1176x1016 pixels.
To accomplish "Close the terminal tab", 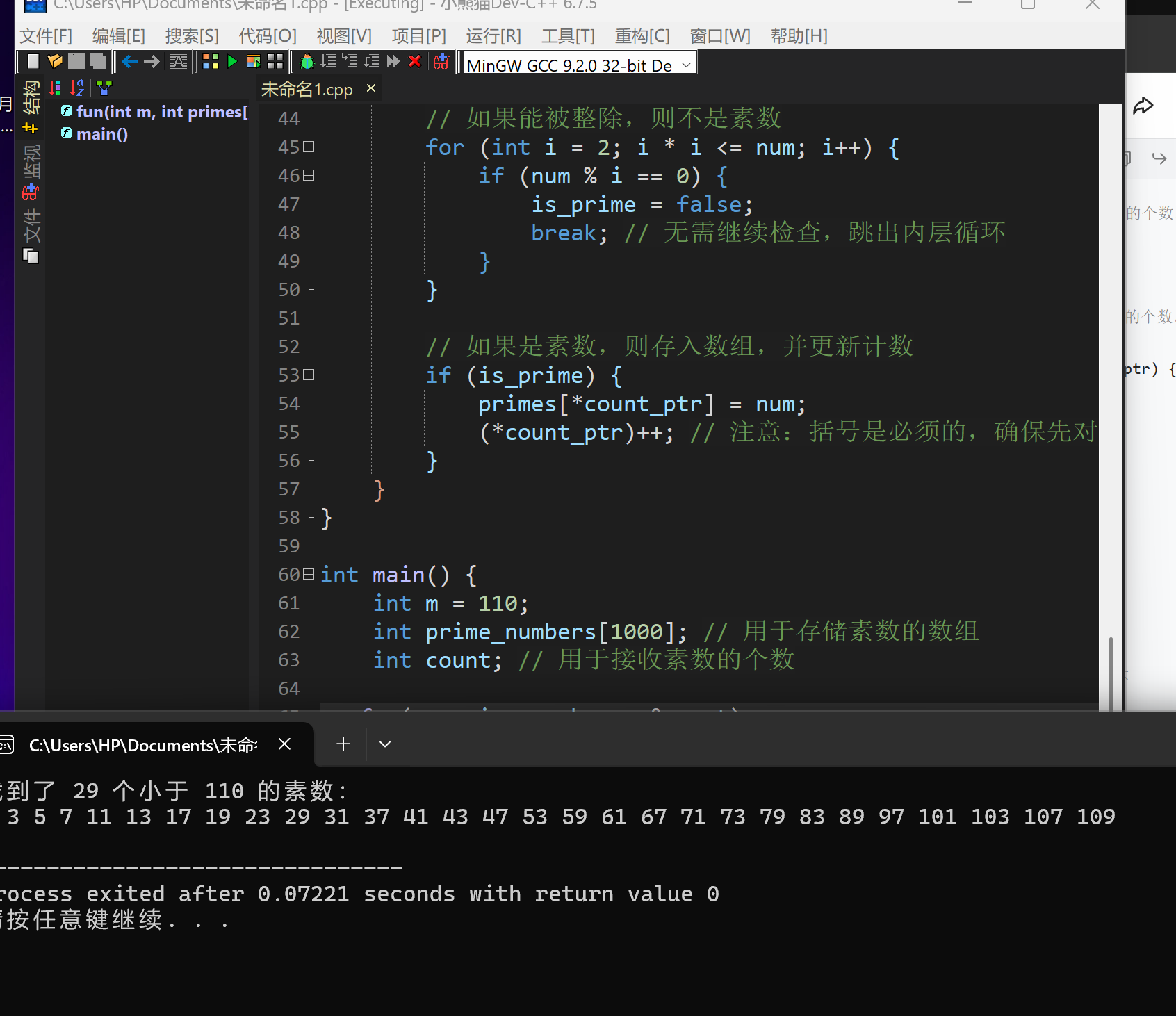I will pos(284,744).
